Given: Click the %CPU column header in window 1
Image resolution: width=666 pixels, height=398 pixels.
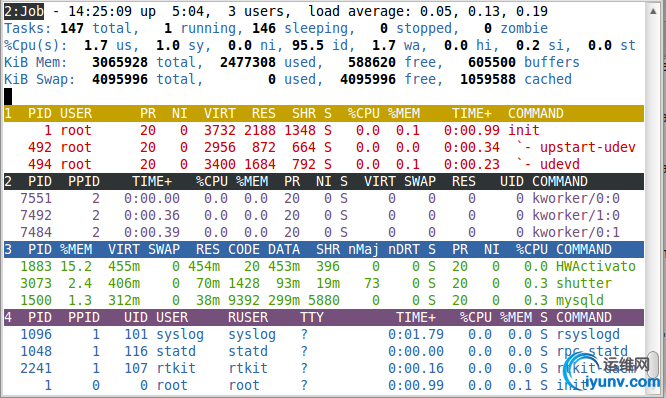Looking at the screenshot, I should (364, 113).
